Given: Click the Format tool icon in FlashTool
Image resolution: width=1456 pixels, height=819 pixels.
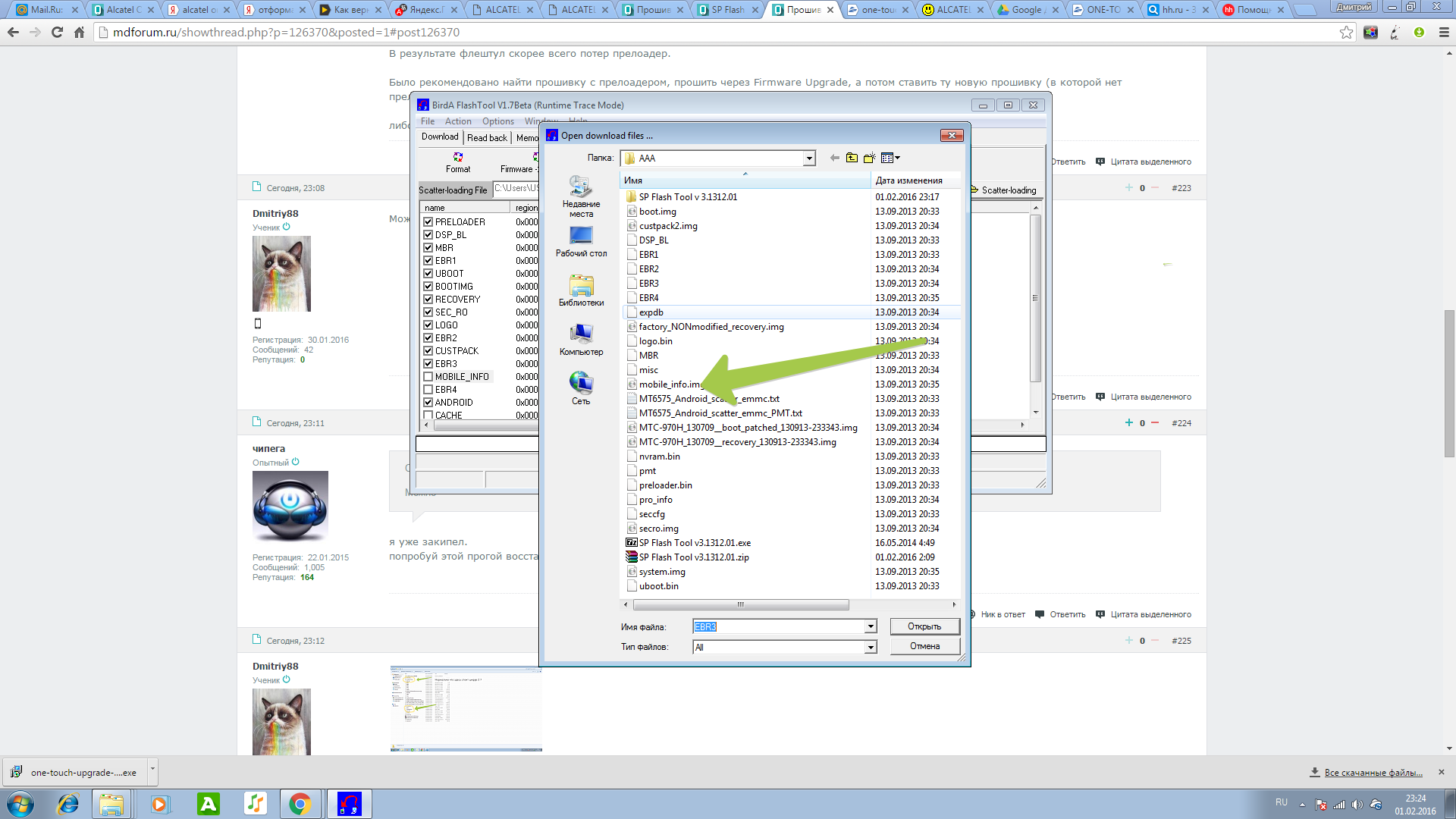Looking at the screenshot, I should pyautogui.click(x=458, y=157).
